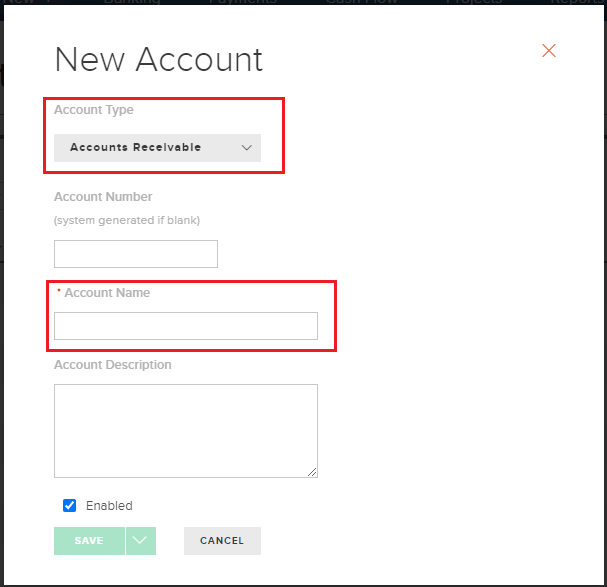Image resolution: width=607 pixels, height=587 pixels.
Task: Click the 'Enabled' label text
Action: (x=109, y=506)
